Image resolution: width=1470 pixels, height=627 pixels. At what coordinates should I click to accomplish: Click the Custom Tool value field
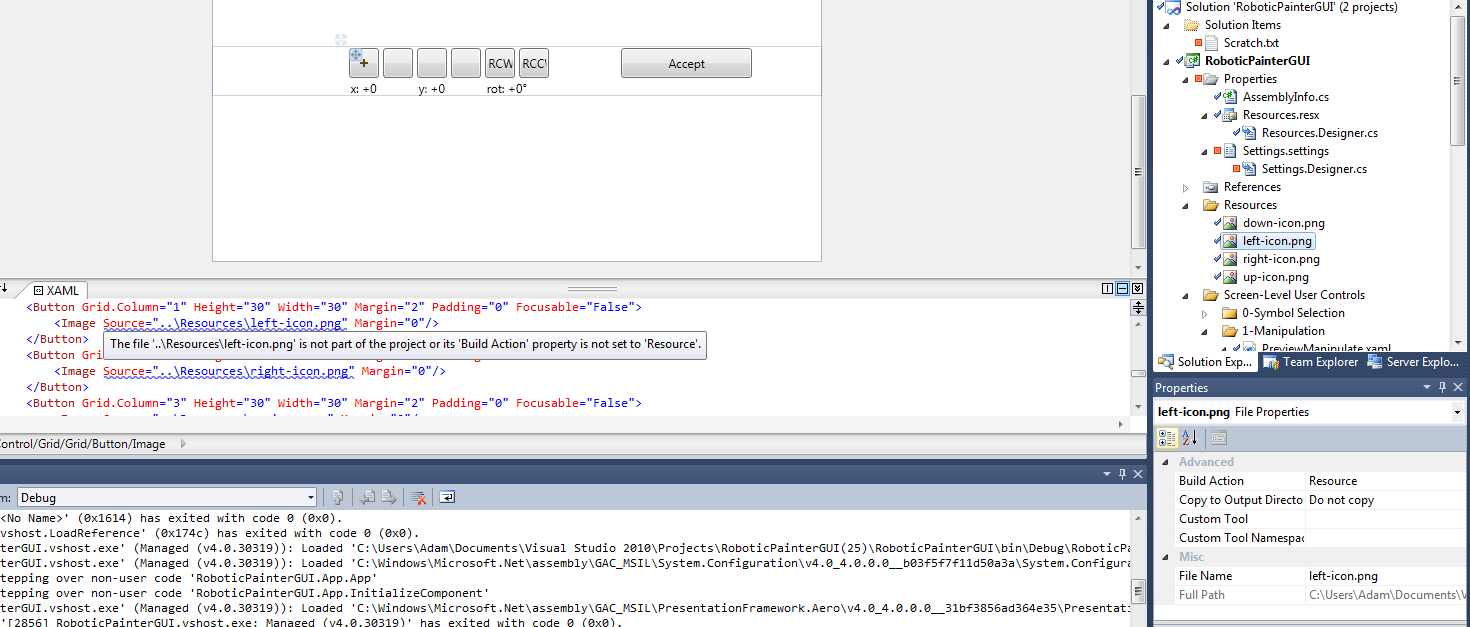tap(1386, 519)
